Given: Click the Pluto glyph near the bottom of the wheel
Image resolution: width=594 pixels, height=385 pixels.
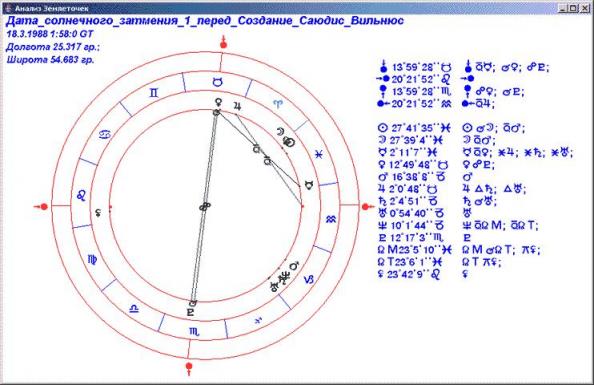Looking at the screenshot, I should (190, 313).
